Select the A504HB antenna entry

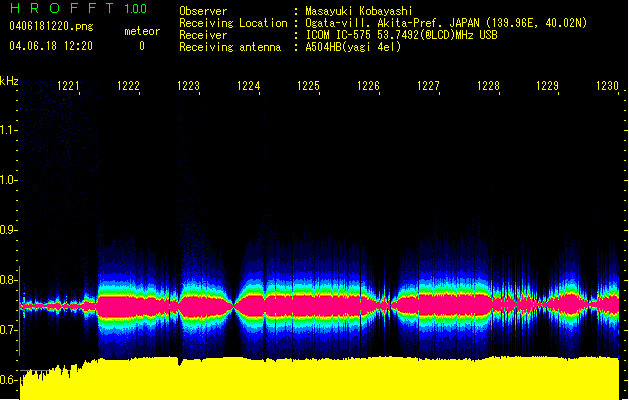pyautogui.click(x=353, y=47)
